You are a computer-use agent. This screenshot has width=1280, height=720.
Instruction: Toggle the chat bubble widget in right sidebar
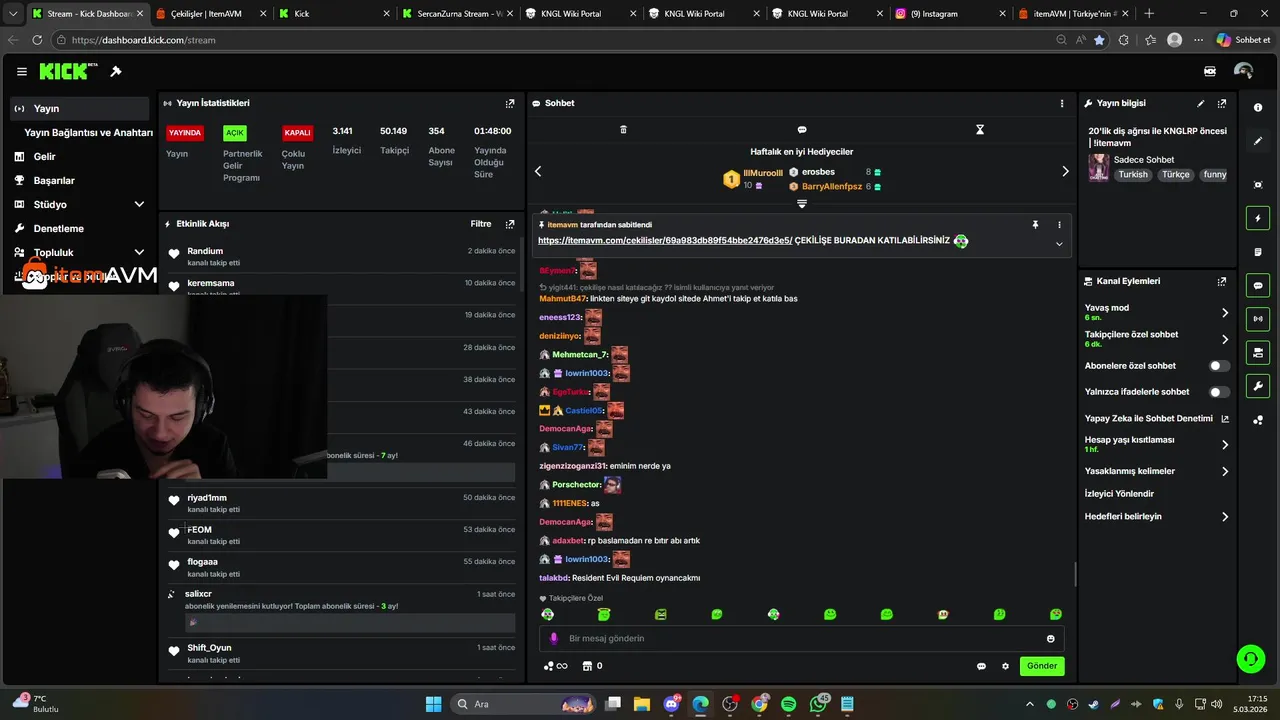pos(1258,285)
